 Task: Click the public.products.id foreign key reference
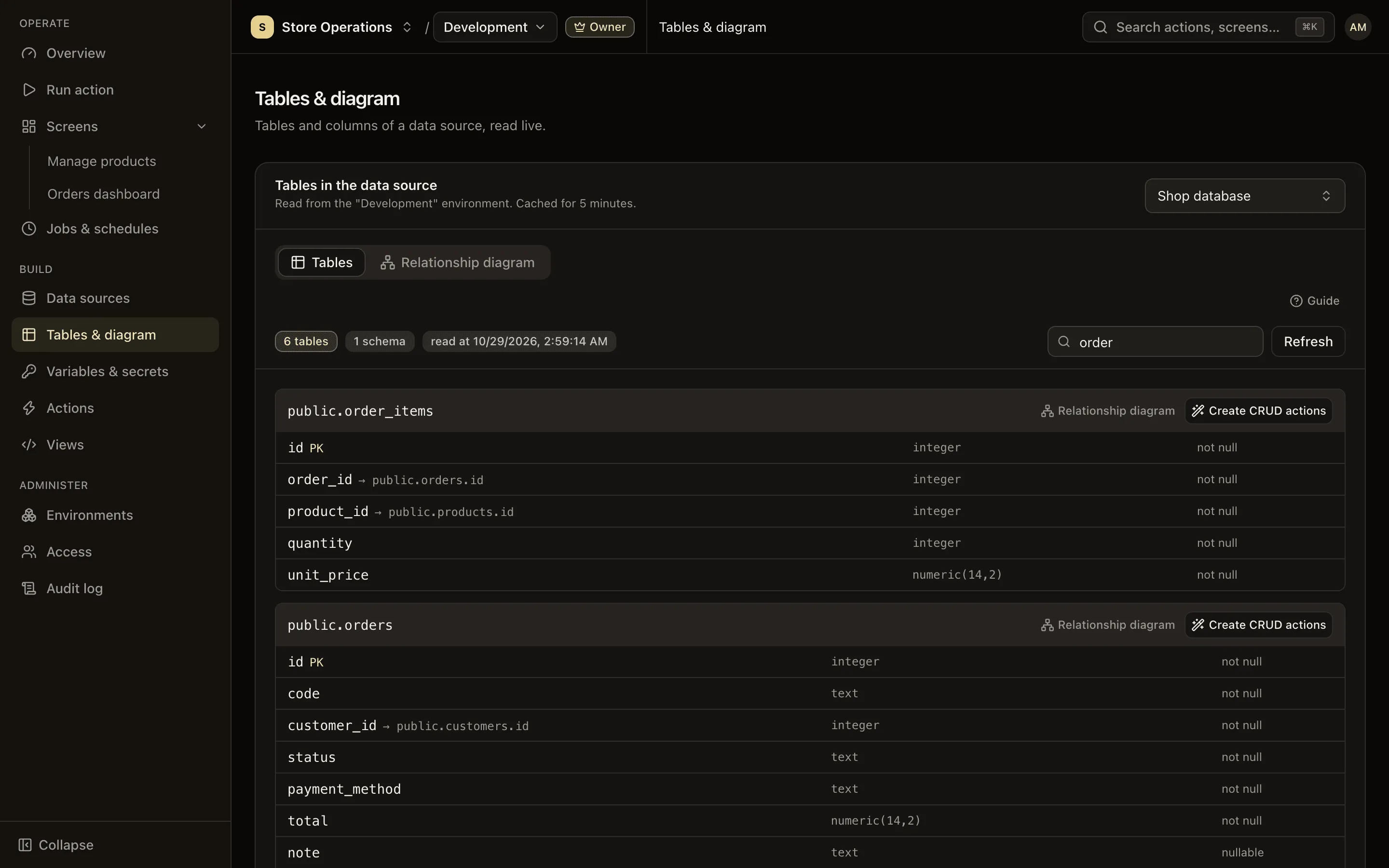(451, 512)
